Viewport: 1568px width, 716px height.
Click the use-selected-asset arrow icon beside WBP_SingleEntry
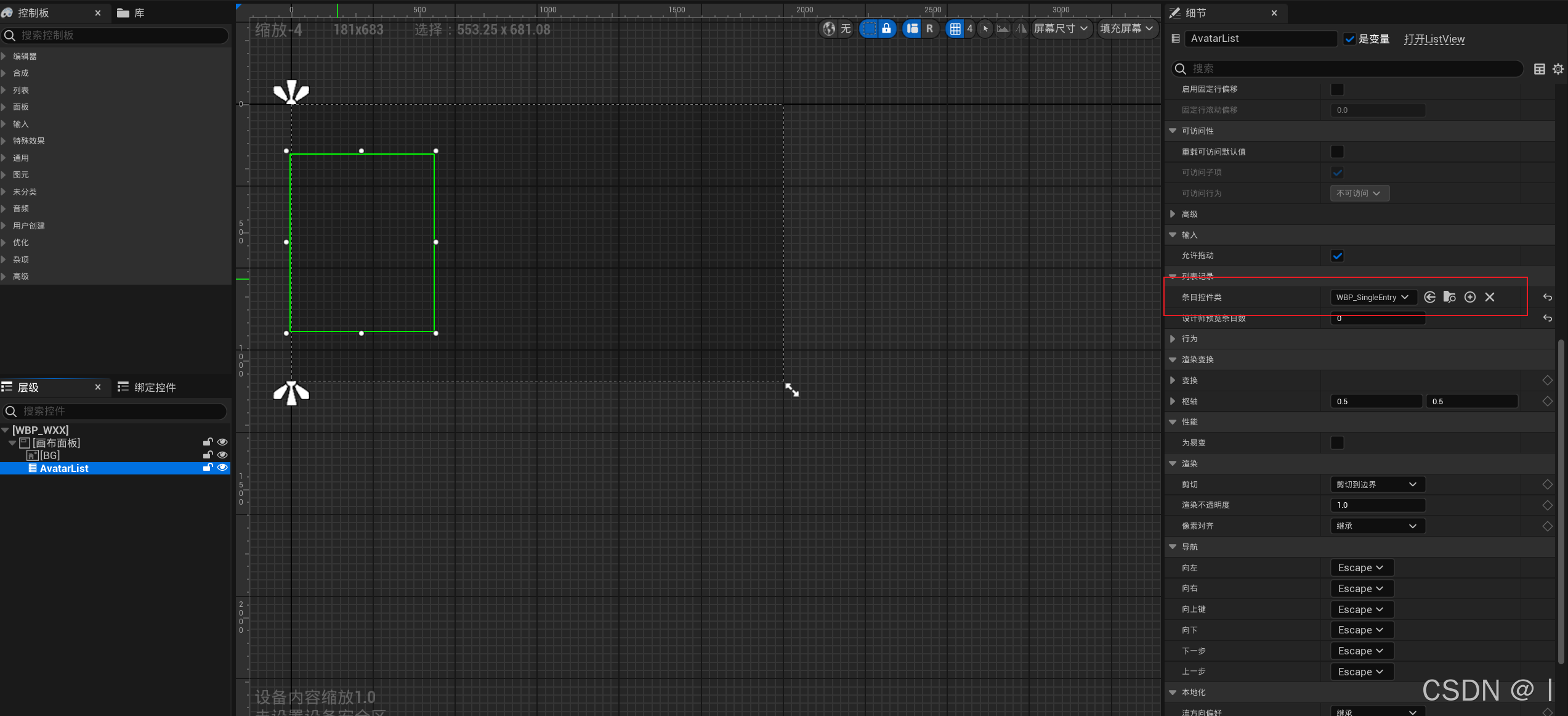(x=1429, y=297)
